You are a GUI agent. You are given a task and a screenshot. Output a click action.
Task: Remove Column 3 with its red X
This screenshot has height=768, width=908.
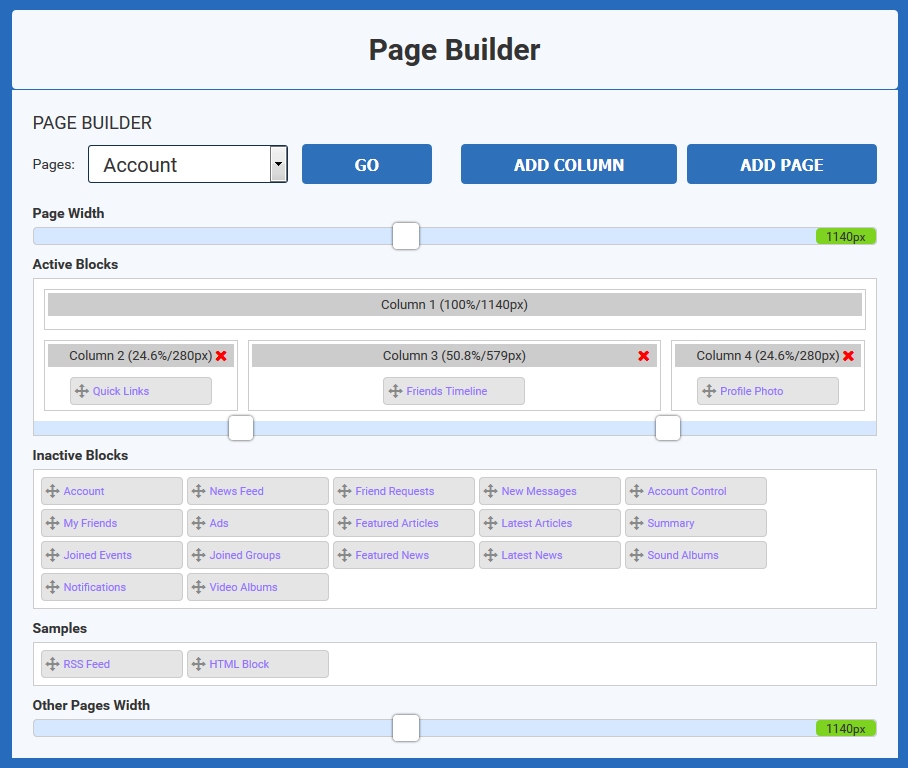pyautogui.click(x=644, y=356)
